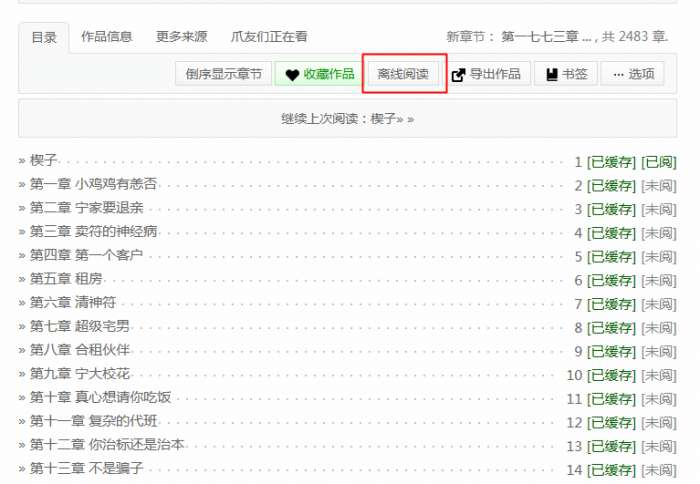Open 离线阅读 offline reading
Screen dimensions: 700x484
[403, 74]
